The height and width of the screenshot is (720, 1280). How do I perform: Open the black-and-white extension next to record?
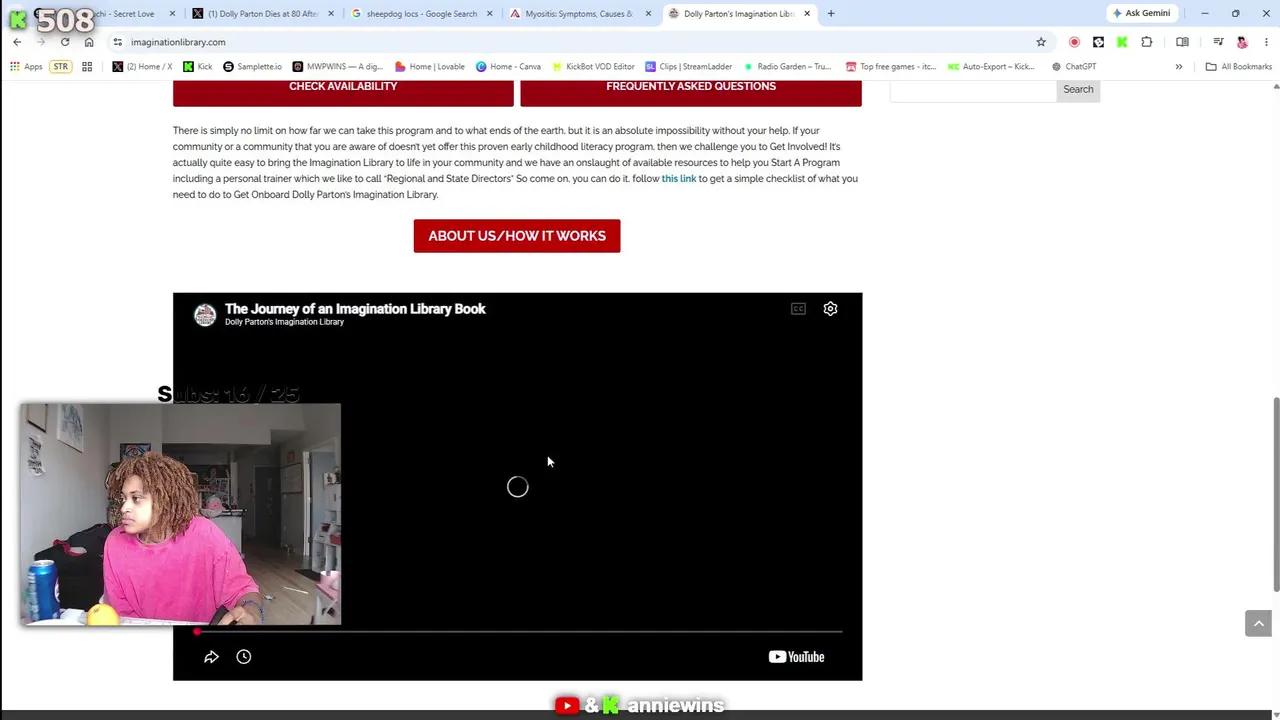pyautogui.click(x=1098, y=42)
